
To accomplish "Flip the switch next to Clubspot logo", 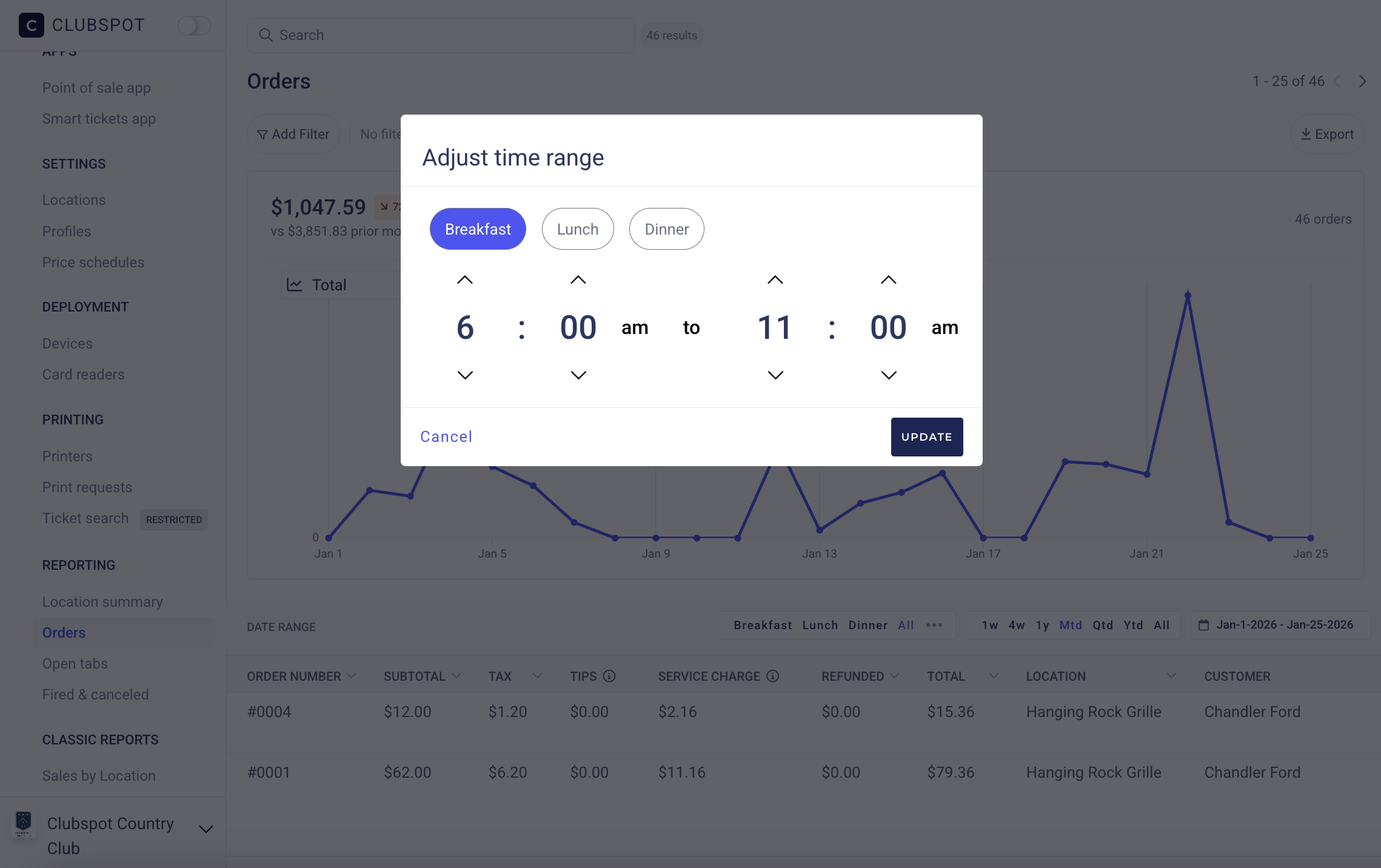I will click(x=194, y=25).
